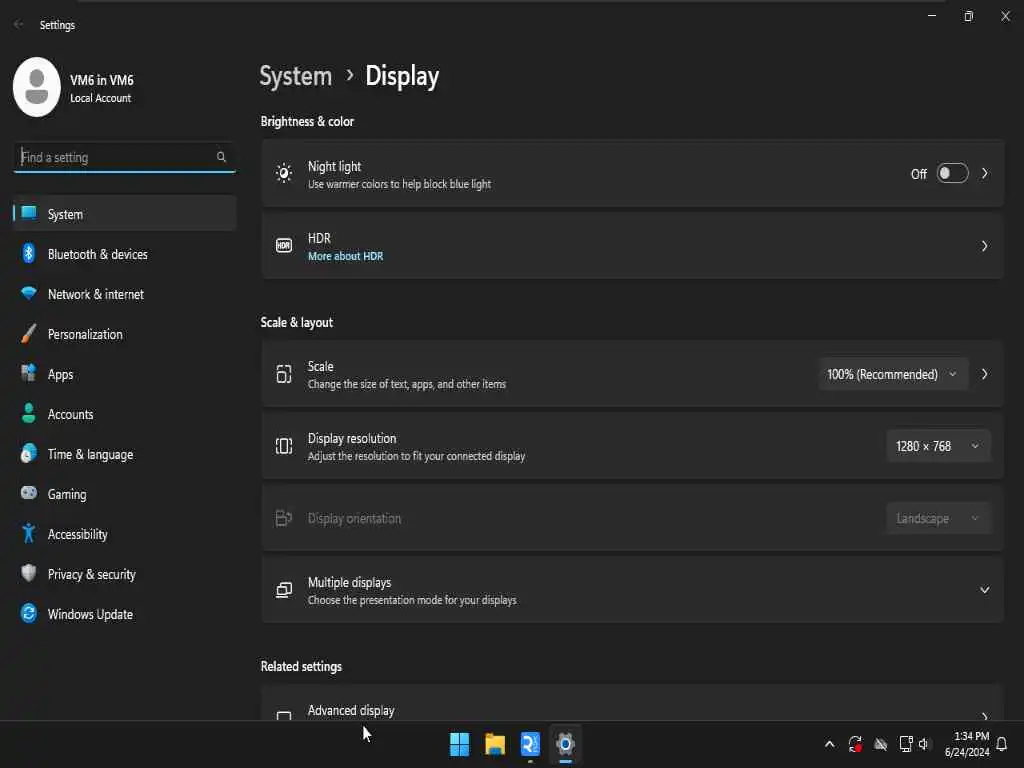This screenshot has height=768, width=1024.
Task: Open Apps settings category
Action: 124,374
